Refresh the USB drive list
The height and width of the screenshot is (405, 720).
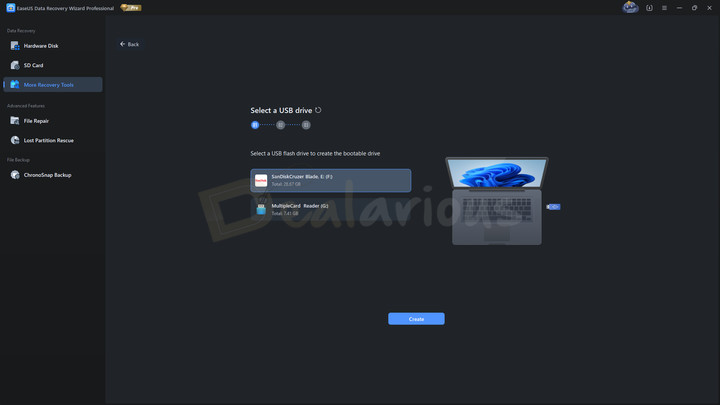[318, 110]
